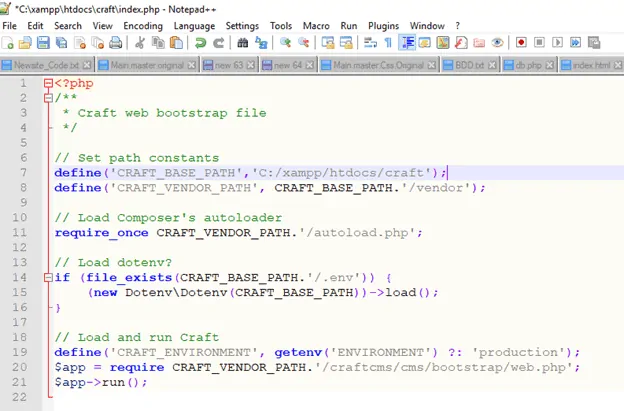The width and height of the screenshot is (624, 411).
Task: Open the Search menu
Action: point(68,26)
